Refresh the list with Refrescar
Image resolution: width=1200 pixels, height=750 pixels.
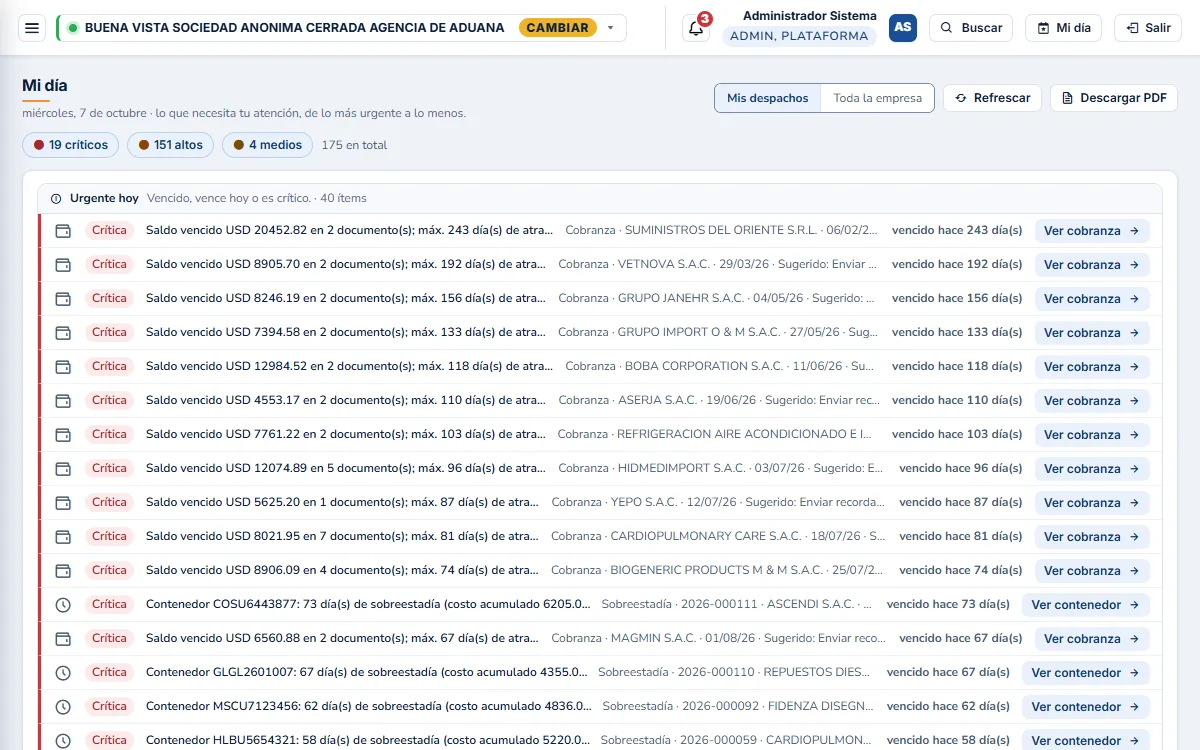tap(993, 98)
